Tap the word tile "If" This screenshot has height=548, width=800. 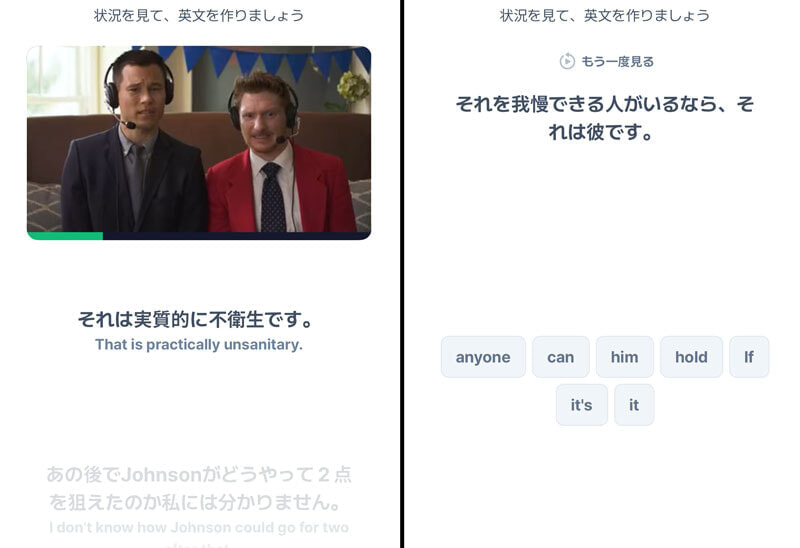pos(748,357)
